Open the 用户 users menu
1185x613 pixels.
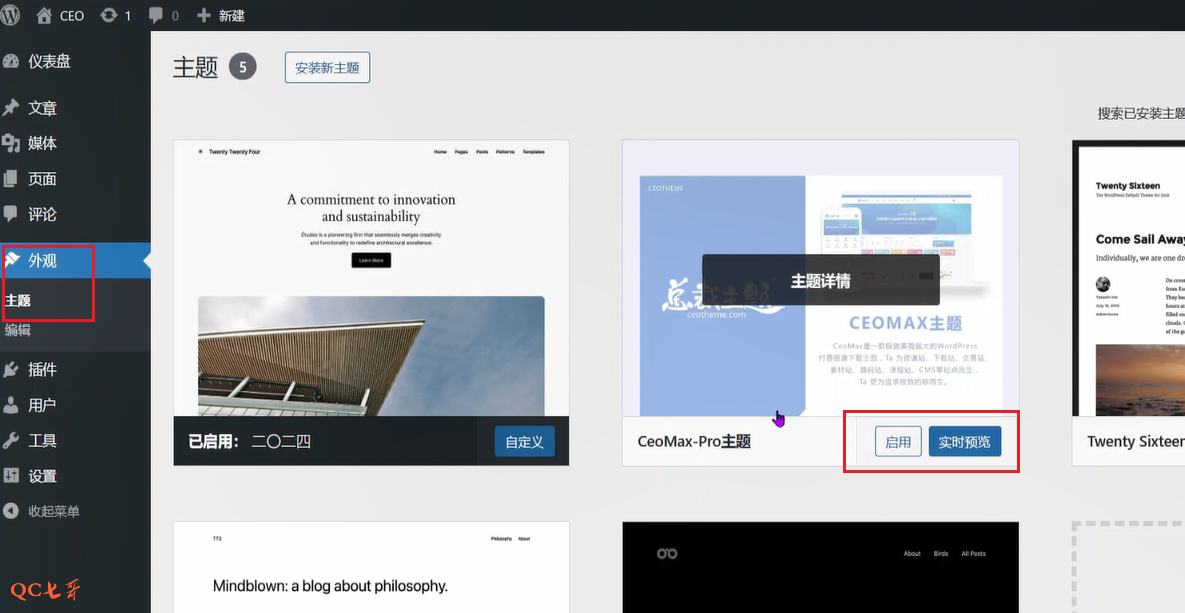[x=42, y=405]
